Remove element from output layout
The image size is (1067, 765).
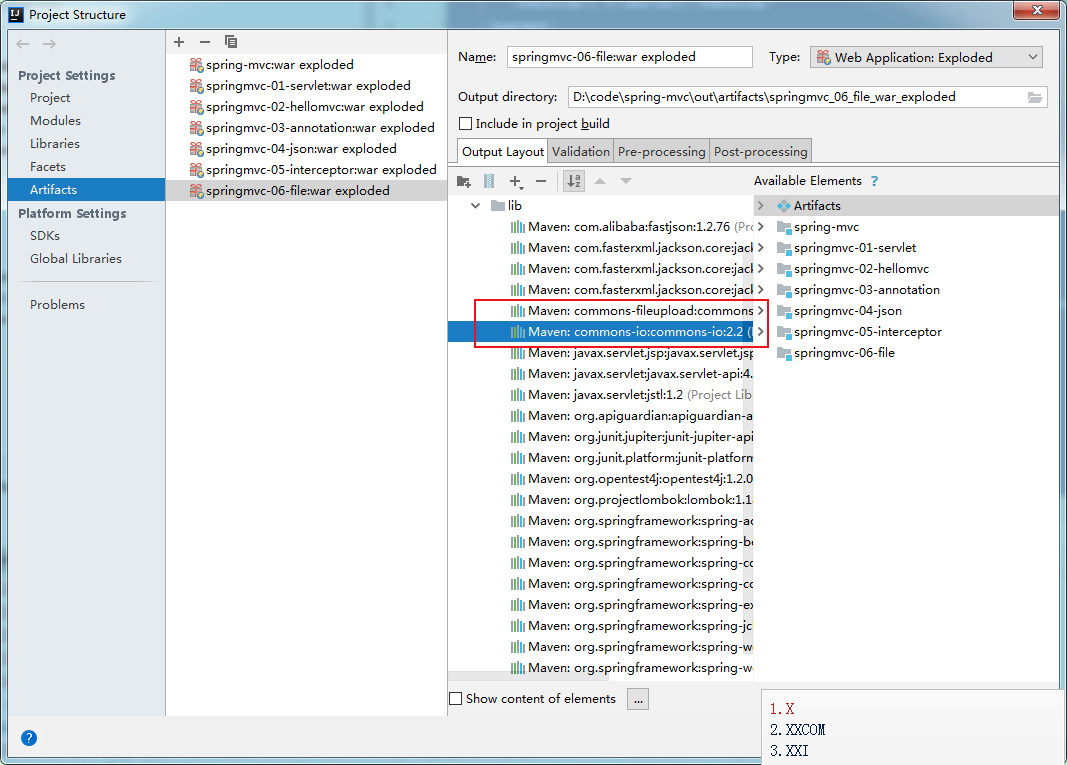tap(541, 181)
